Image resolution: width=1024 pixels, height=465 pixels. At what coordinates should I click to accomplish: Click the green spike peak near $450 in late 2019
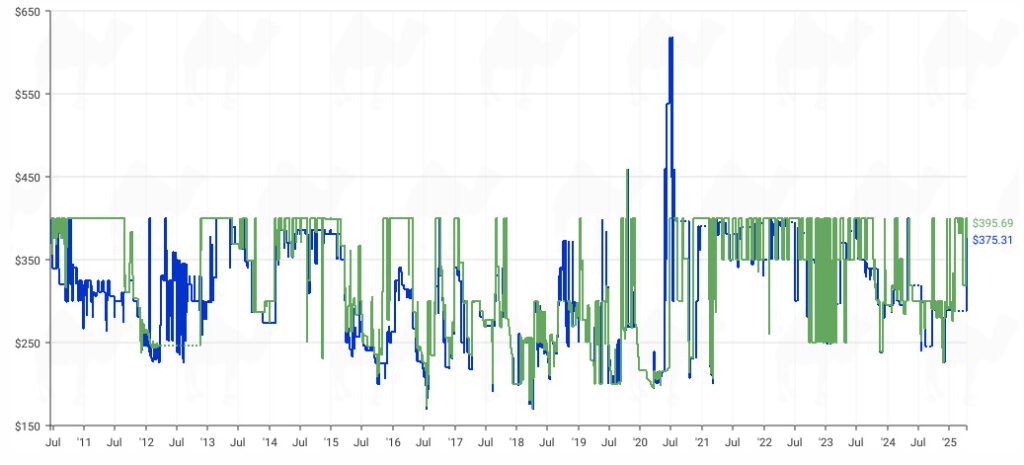pyautogui.click(x=627, y=171)
